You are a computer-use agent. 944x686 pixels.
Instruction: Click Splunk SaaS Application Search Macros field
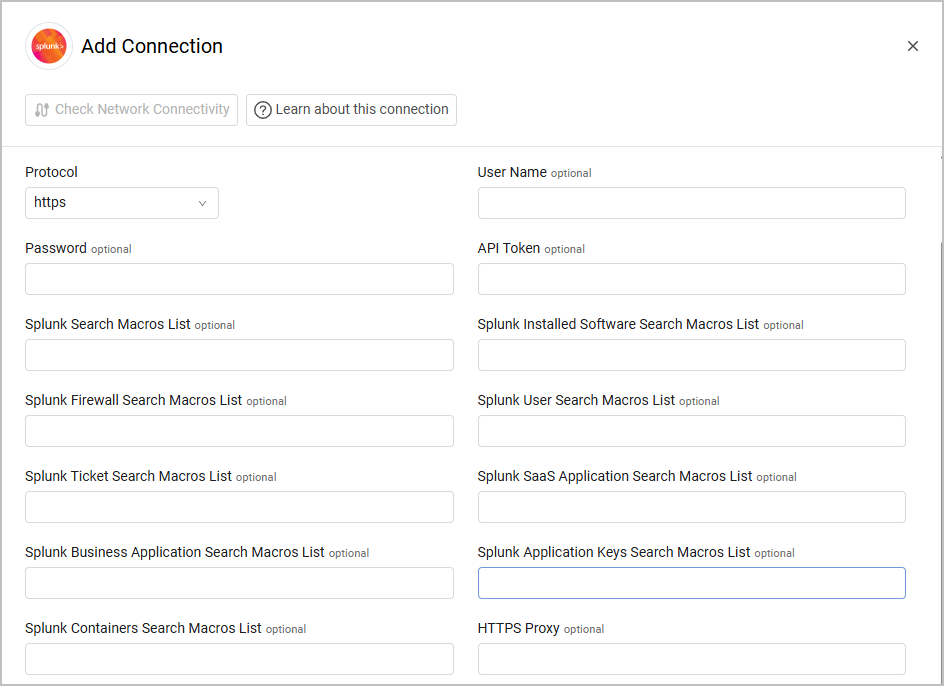[691, 507]
